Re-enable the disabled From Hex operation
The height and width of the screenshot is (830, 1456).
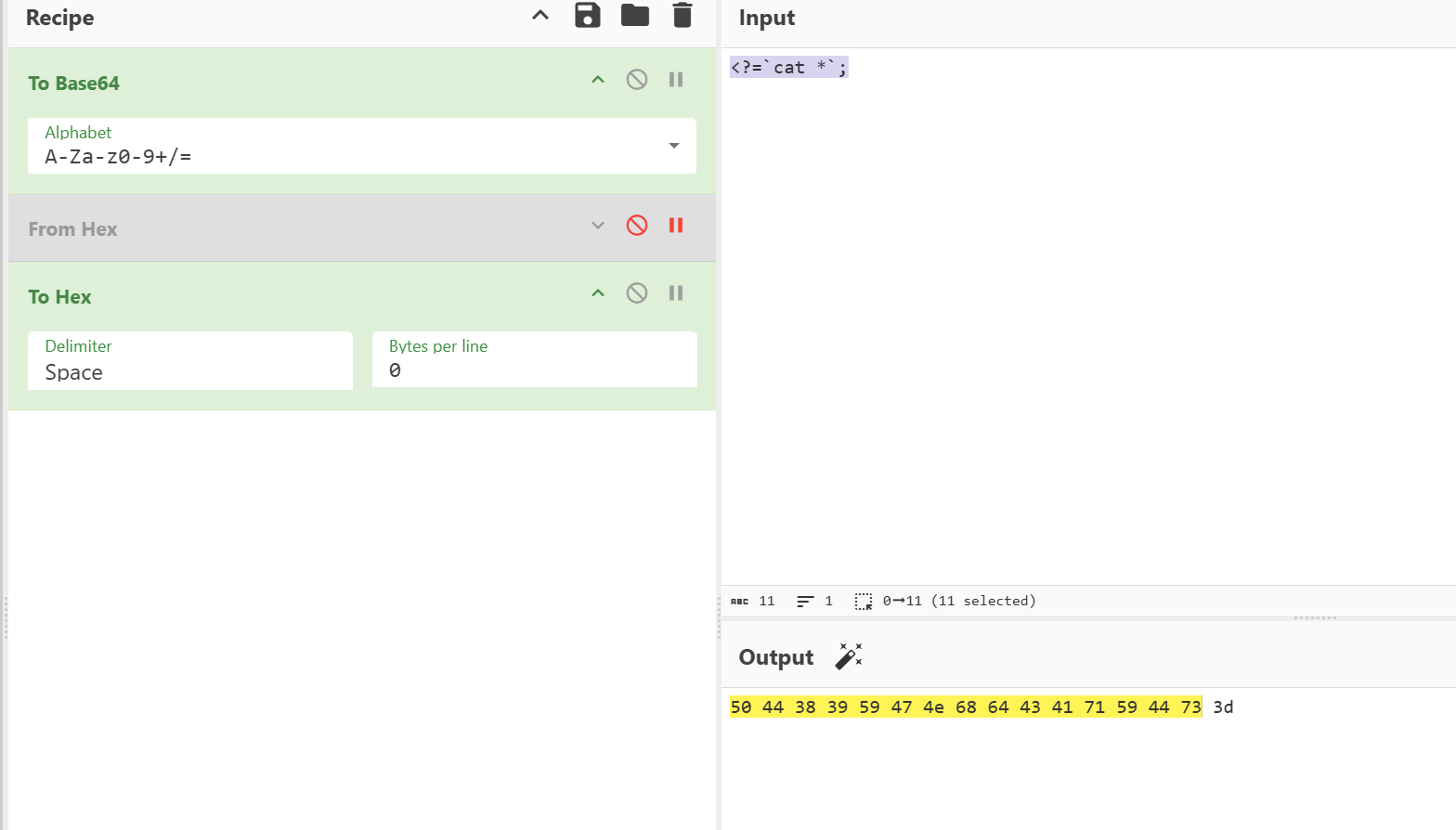(x=637, y=226)
